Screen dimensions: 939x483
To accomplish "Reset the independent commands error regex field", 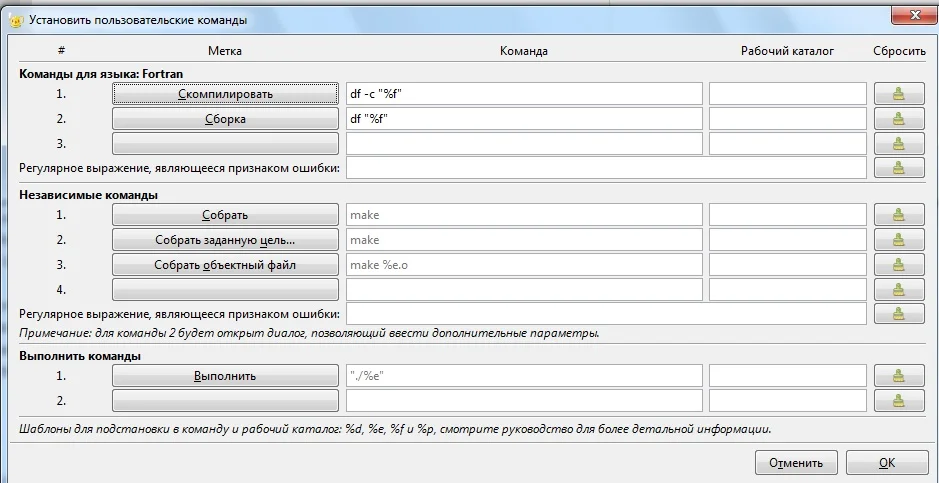I will tap(899, 313).
